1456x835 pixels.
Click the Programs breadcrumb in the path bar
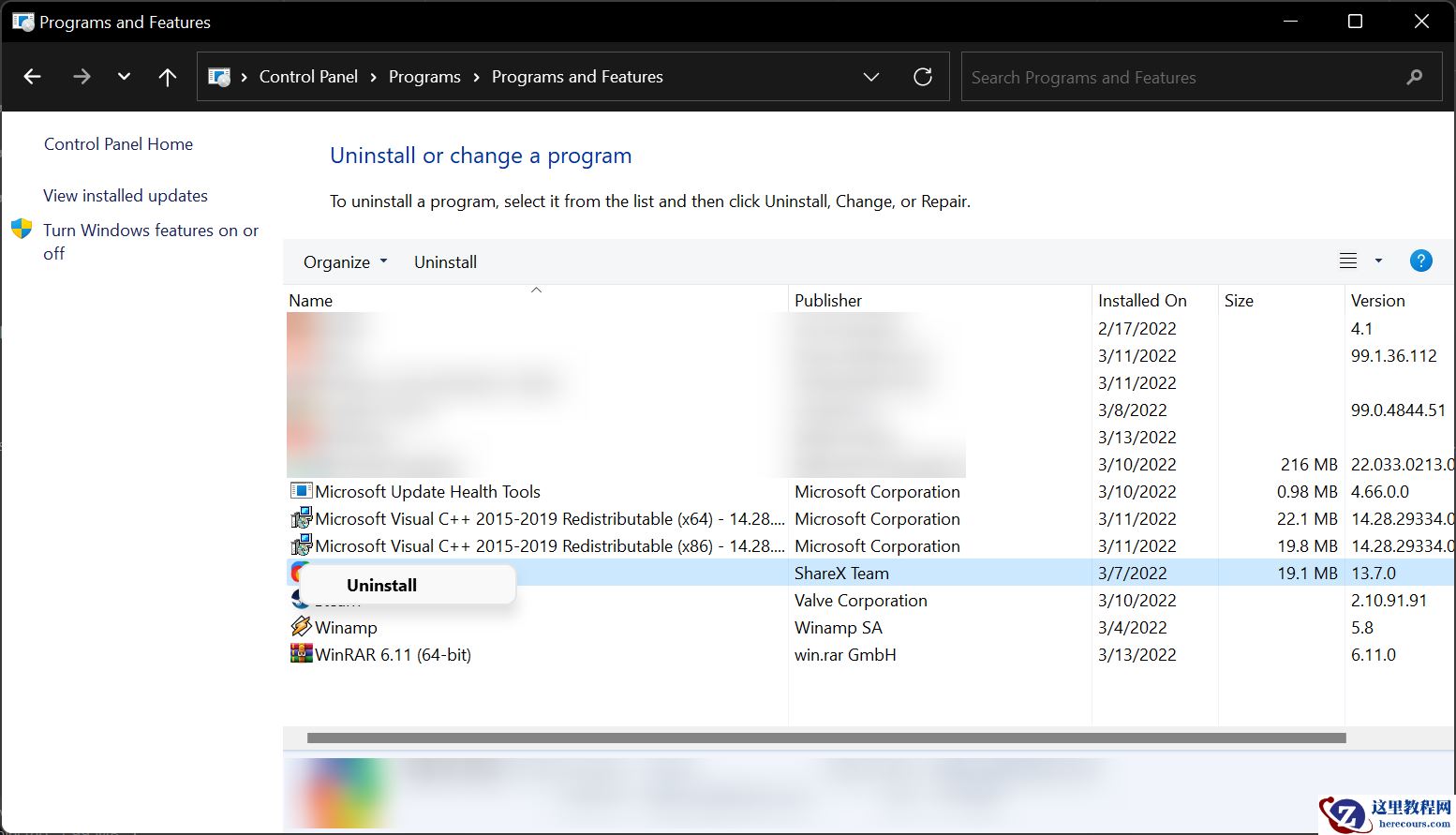tap(424, 76)
